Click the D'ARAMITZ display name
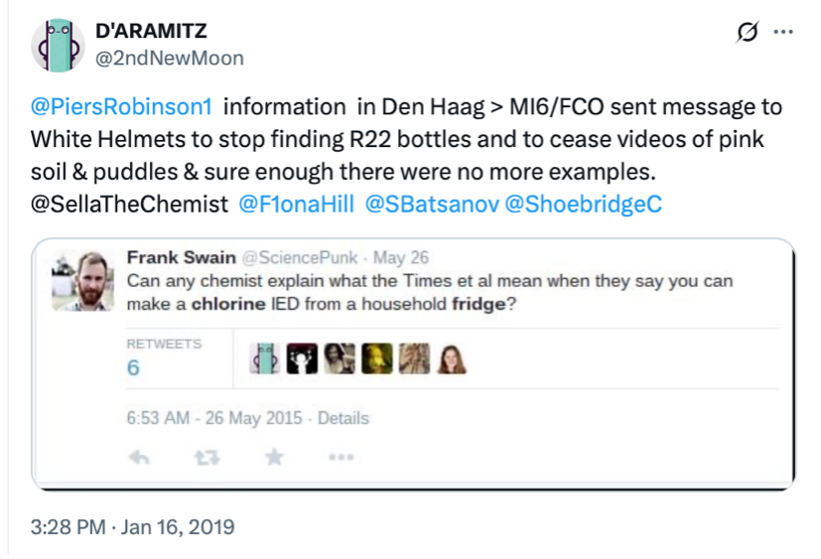Viewport: 821px width, 559px height. pyautogui.click(x=151, y=32)
